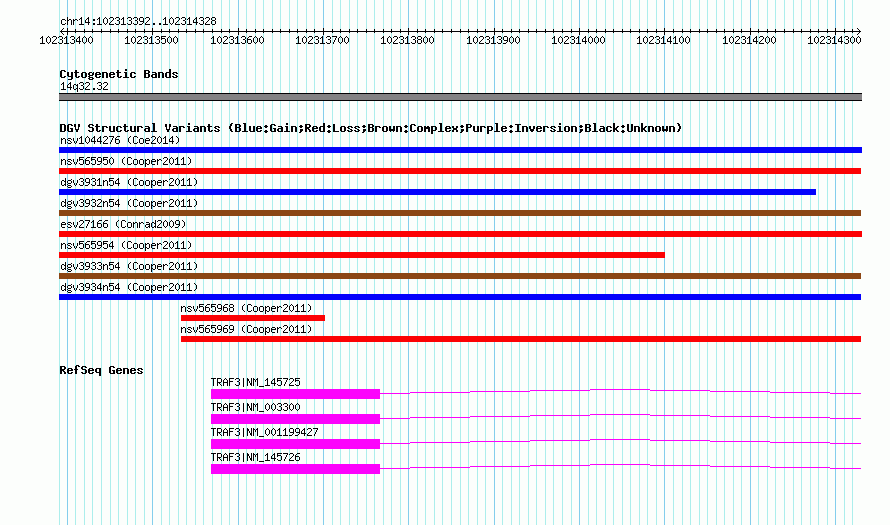
Task: Select the nsv565954 (Cooper2011) label
Action: [x=126, y=245]
